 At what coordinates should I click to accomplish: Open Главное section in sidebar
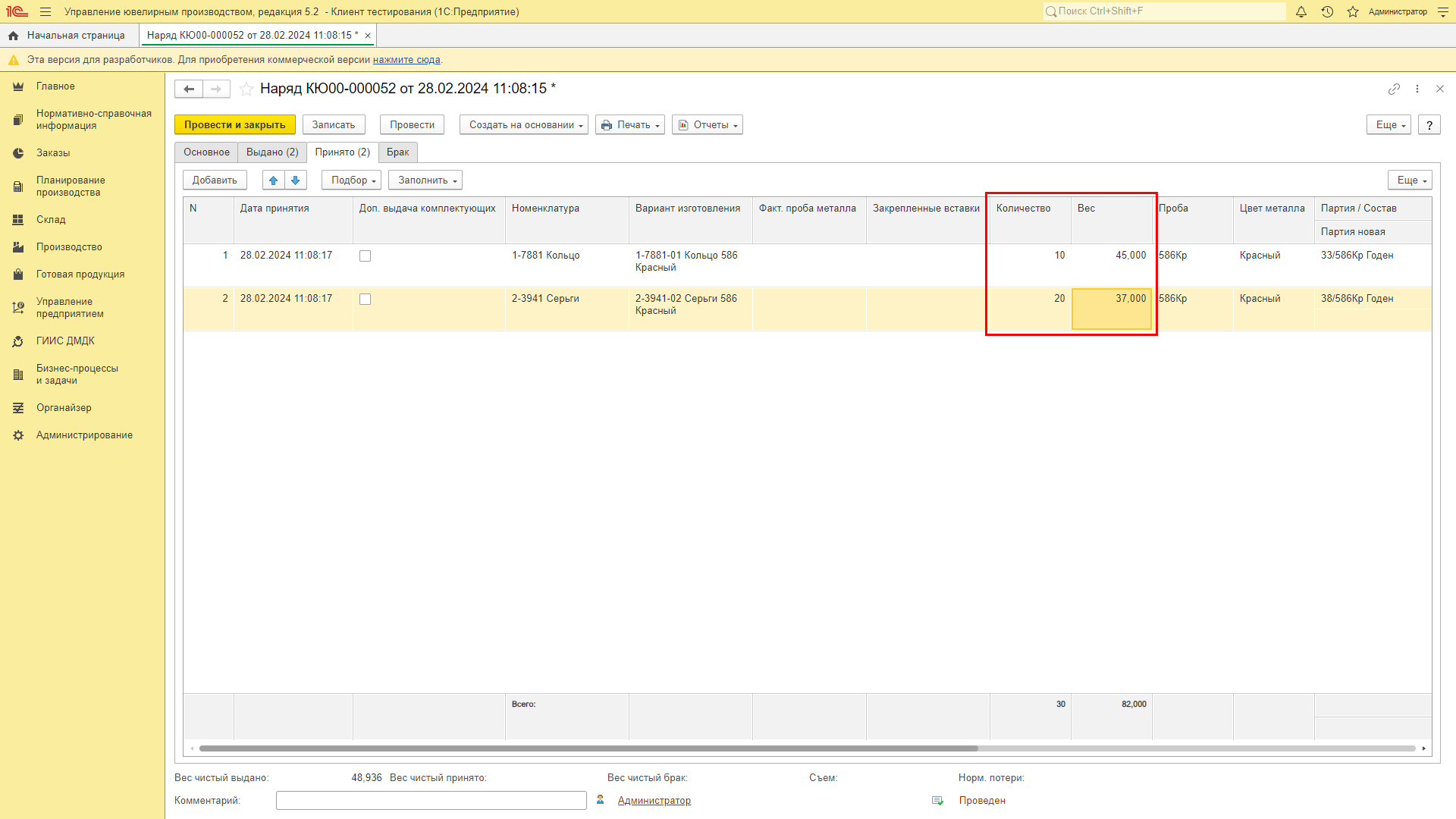55,86
